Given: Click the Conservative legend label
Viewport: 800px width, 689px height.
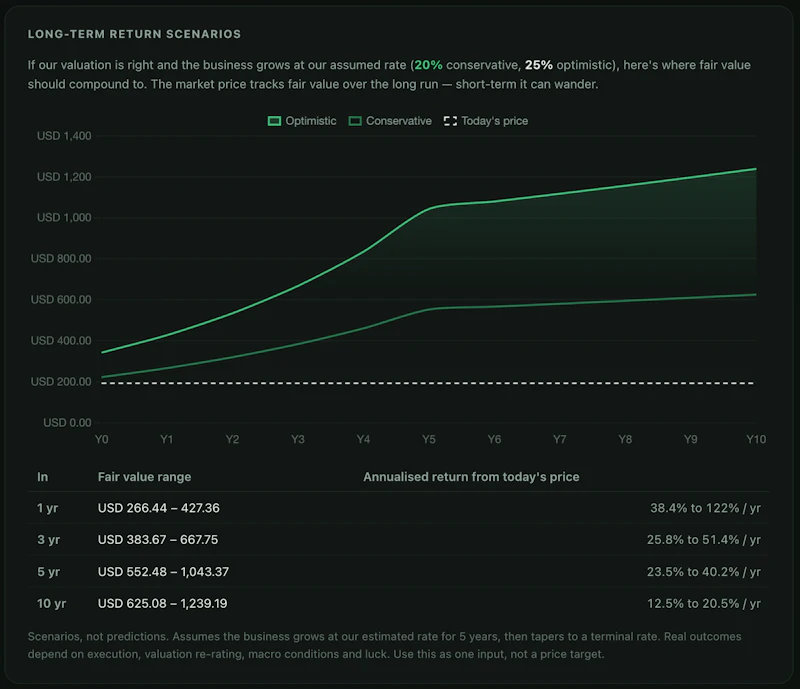Looking at the screenshot, I should pyautogui.click(x=398, y=121).
